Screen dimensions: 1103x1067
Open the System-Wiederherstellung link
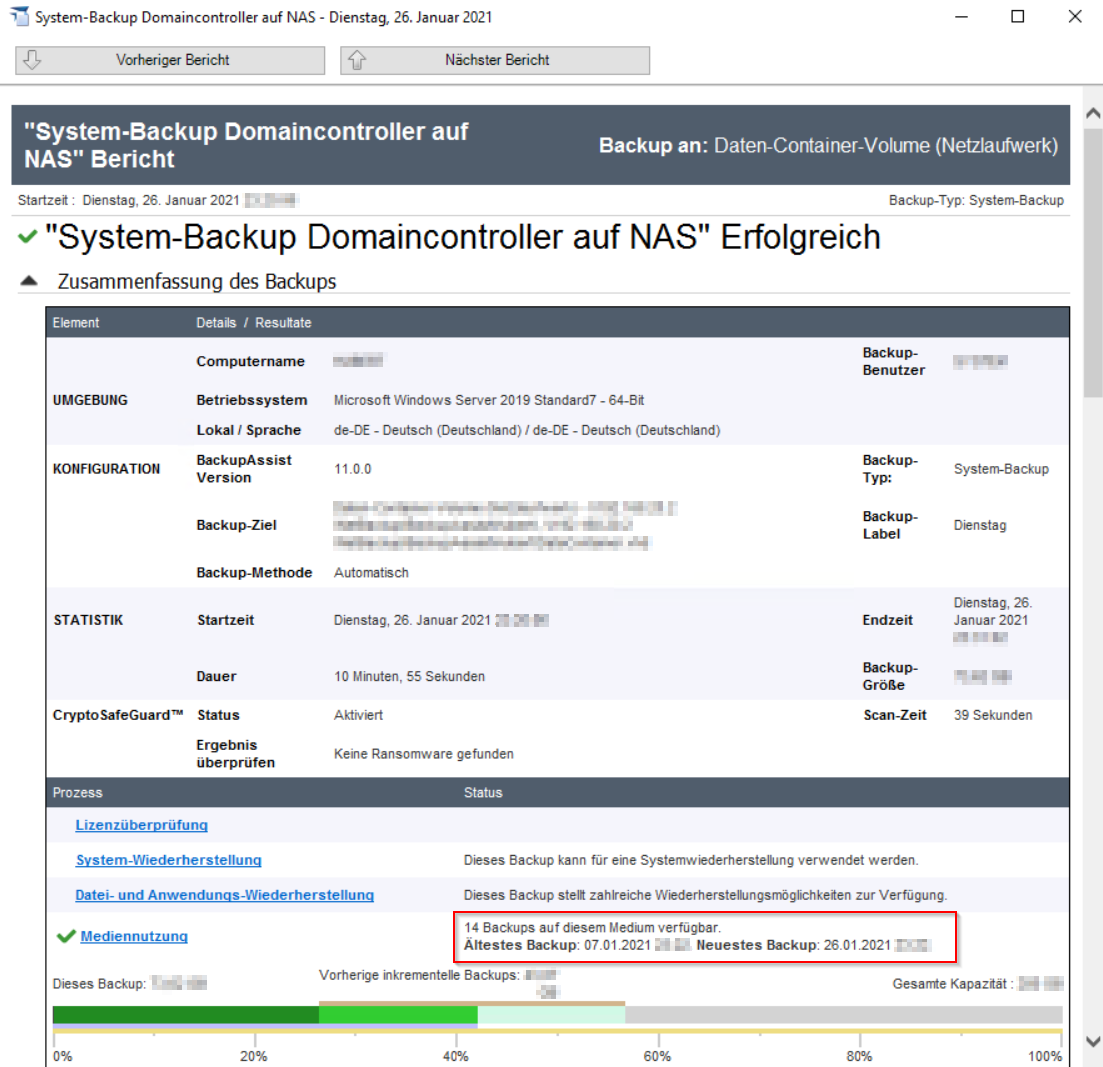pos(168,860)
